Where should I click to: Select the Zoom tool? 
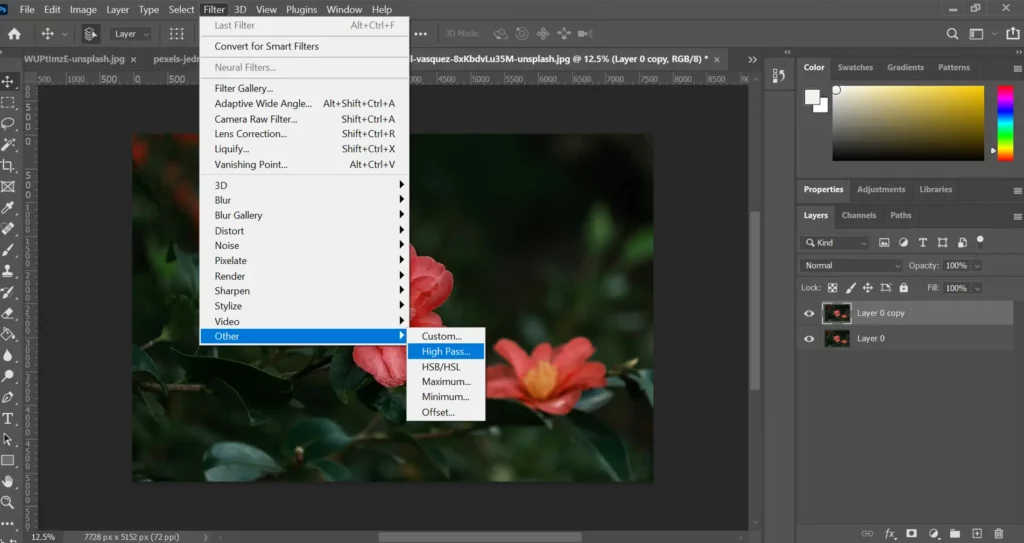(x=8, y=502)
